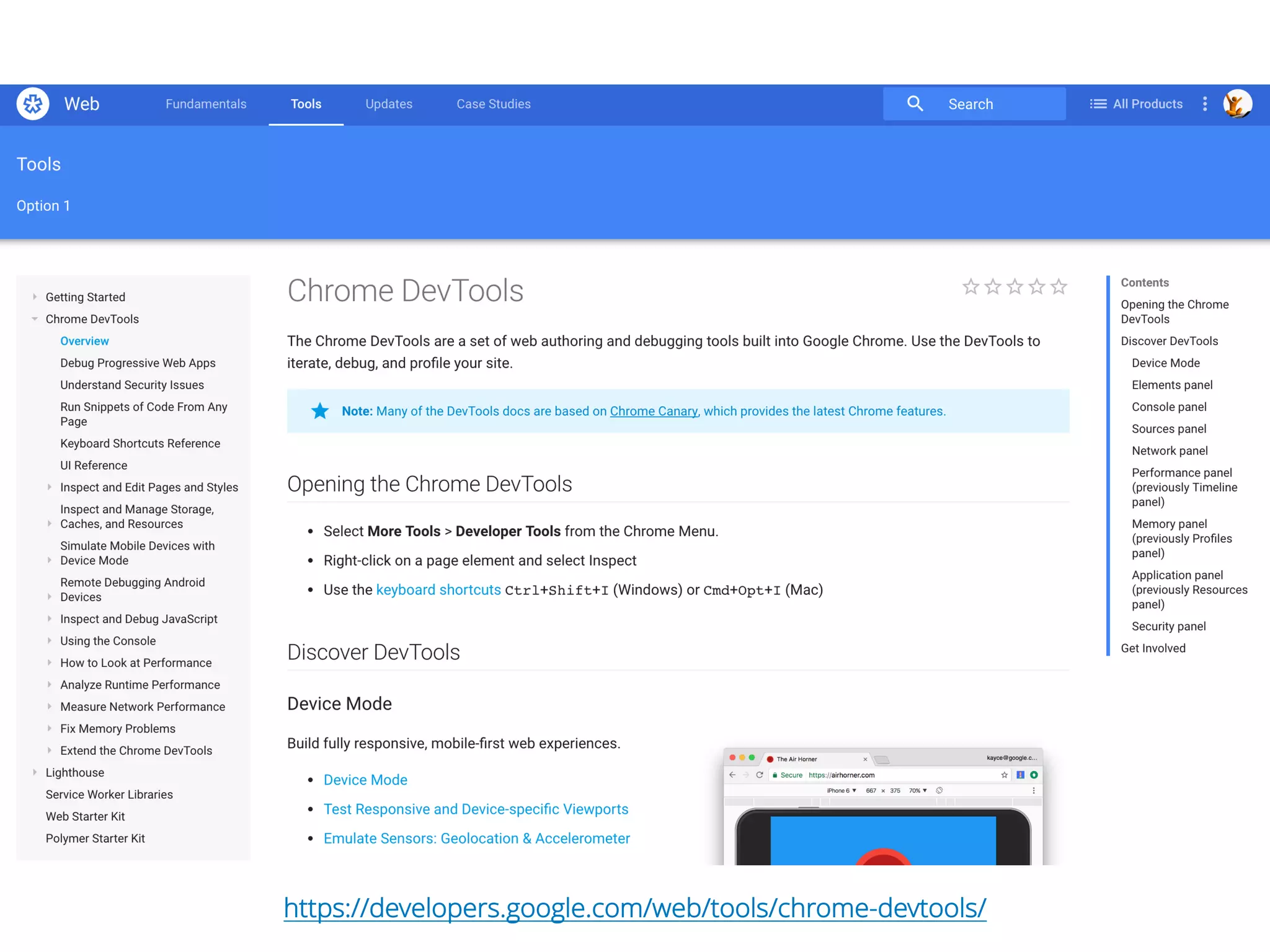The image size is (1270, 952).
Task: Click the Web logo icon
Action: click(x=33, y=104)
